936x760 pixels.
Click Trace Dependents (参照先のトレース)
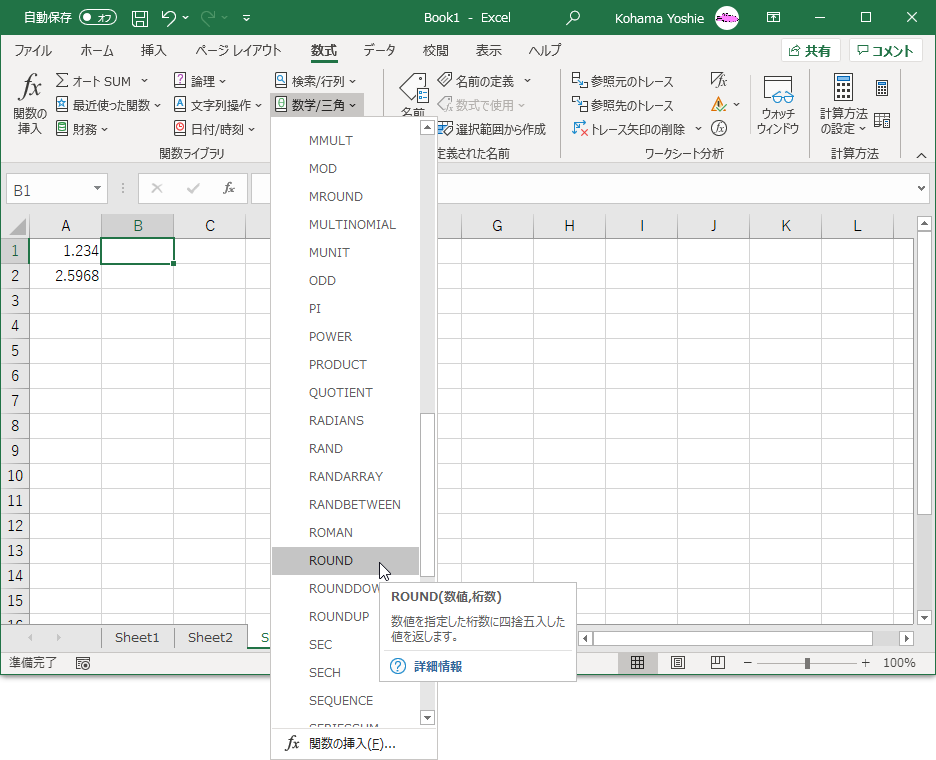(623, 105)
